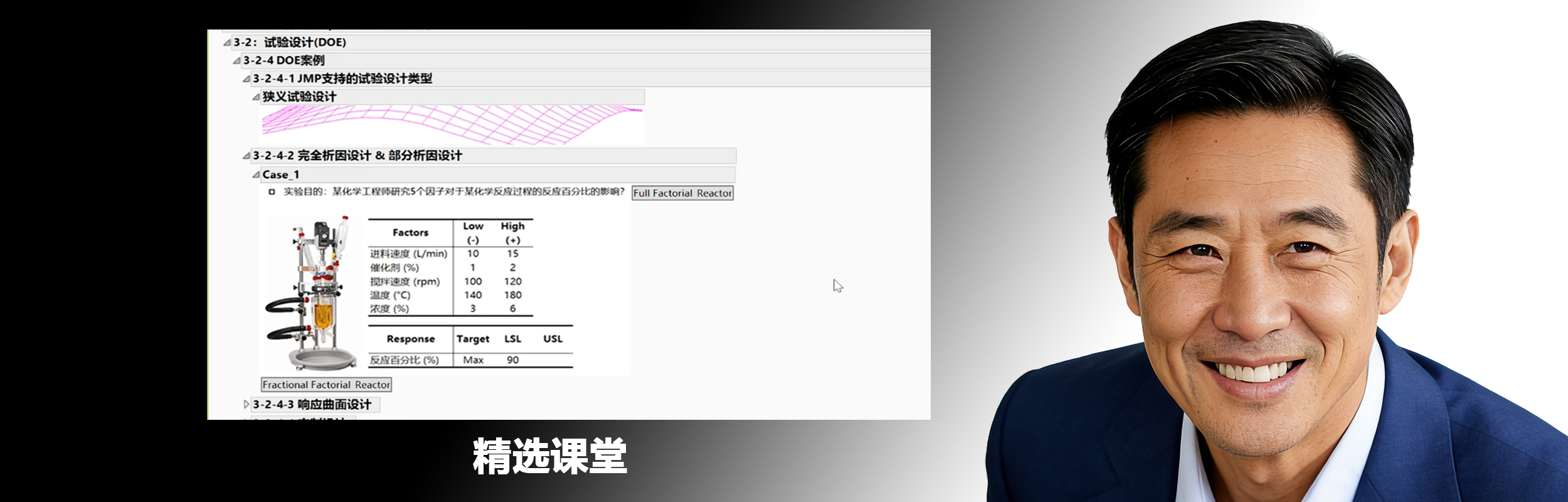Viewport: 1568px width, 502px height.
Task: Collapse the 狭义试验设计 disclosure triangle
Action: tap(256, 97)
